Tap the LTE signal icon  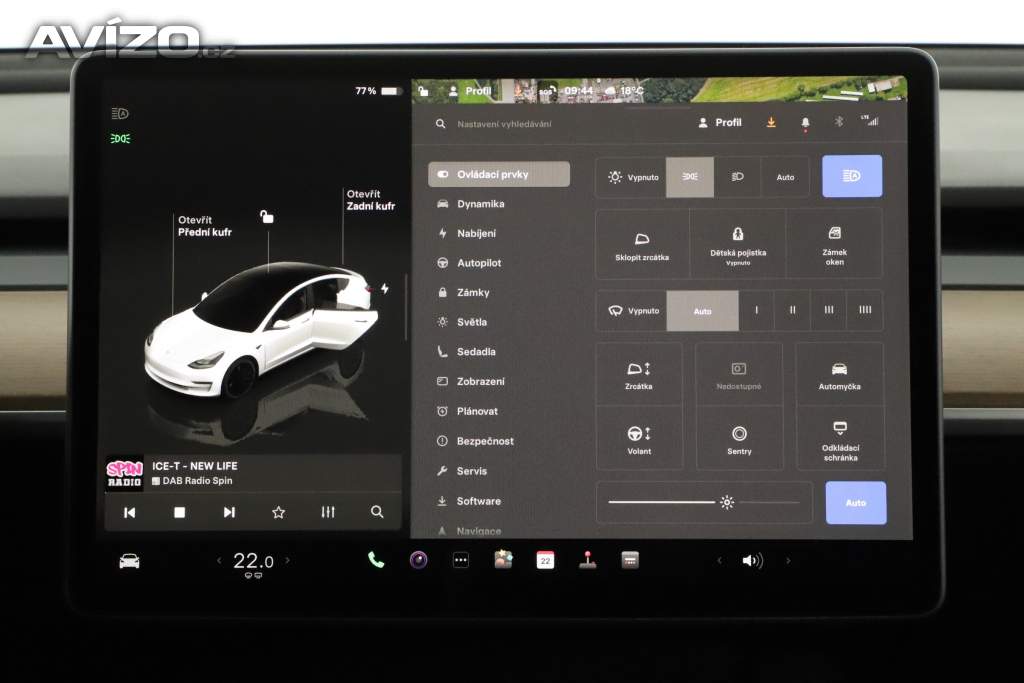(x=870, y=121)
